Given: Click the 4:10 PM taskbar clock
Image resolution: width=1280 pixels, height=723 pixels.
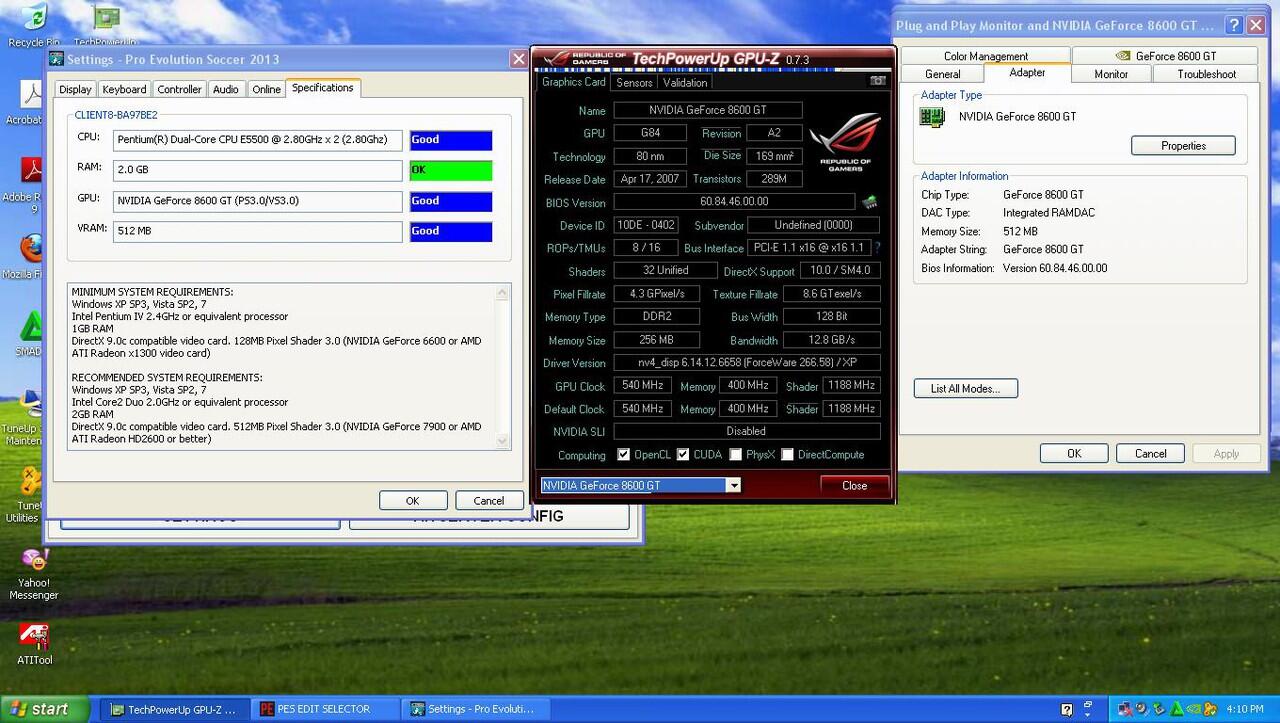Looking at the screenshot, I should 1245,709.
